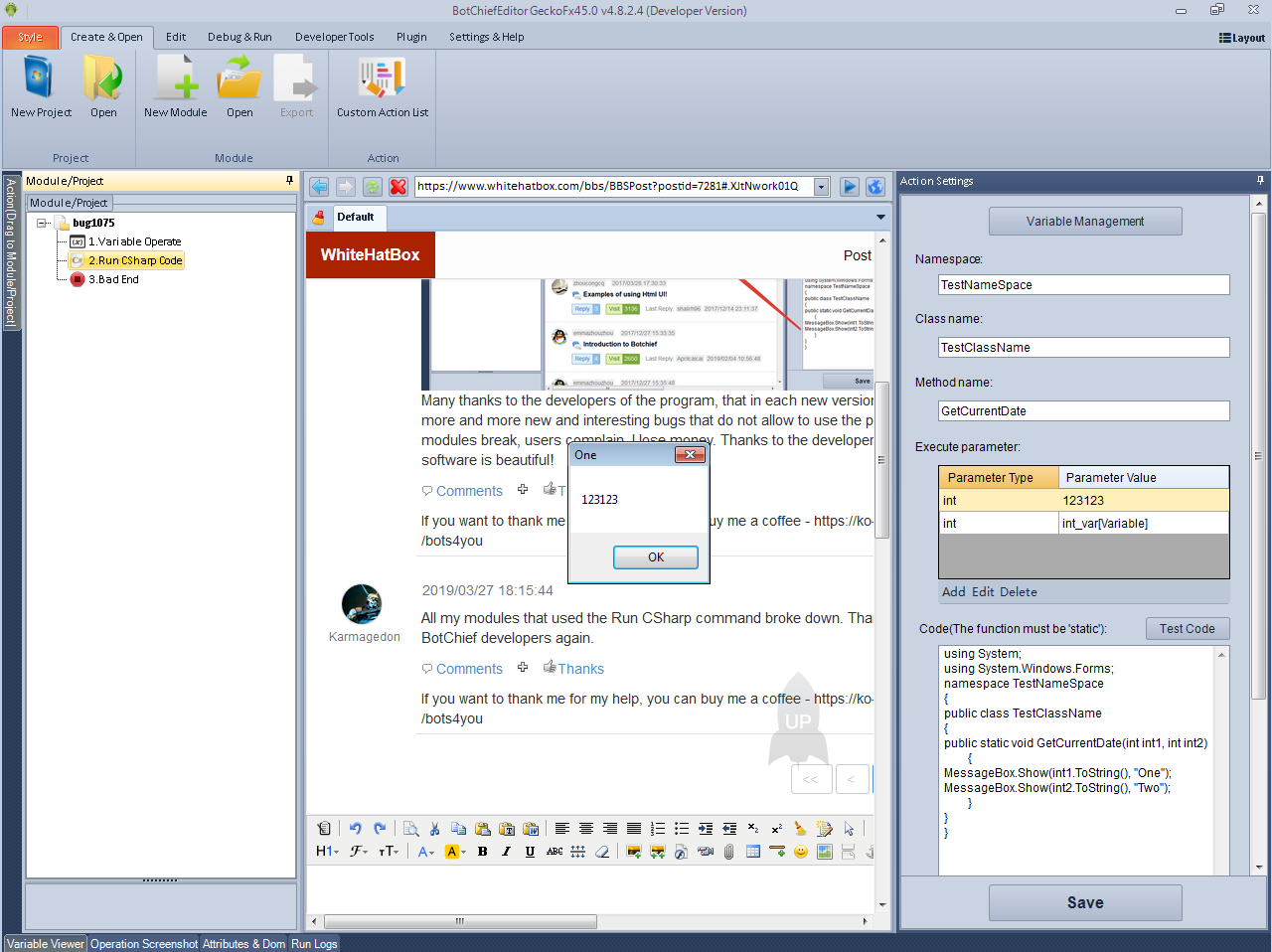The image size is (1272, 952).
Task: Click the New Project icon
Action: tap(40, 79)
